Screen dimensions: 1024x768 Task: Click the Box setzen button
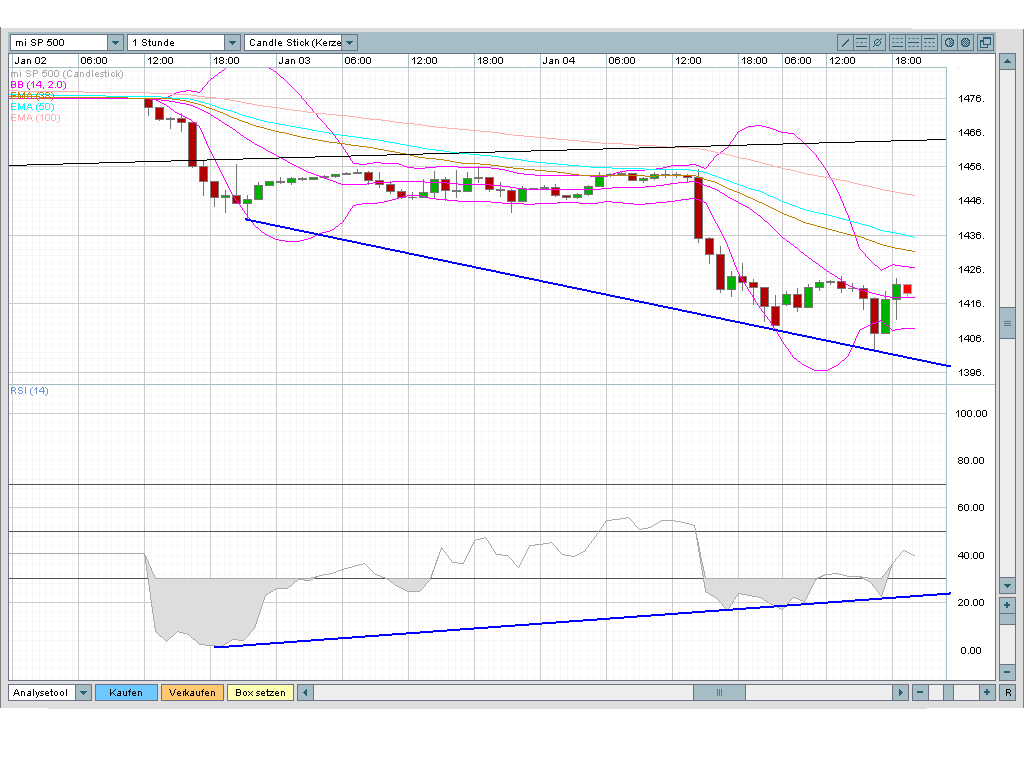(260, 692)
